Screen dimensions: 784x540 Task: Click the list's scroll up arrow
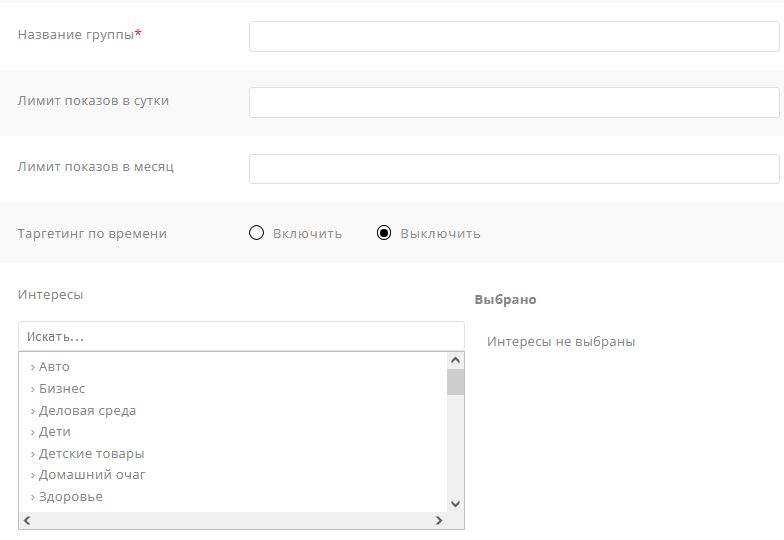pyautogui.click(x=456, y=360)
